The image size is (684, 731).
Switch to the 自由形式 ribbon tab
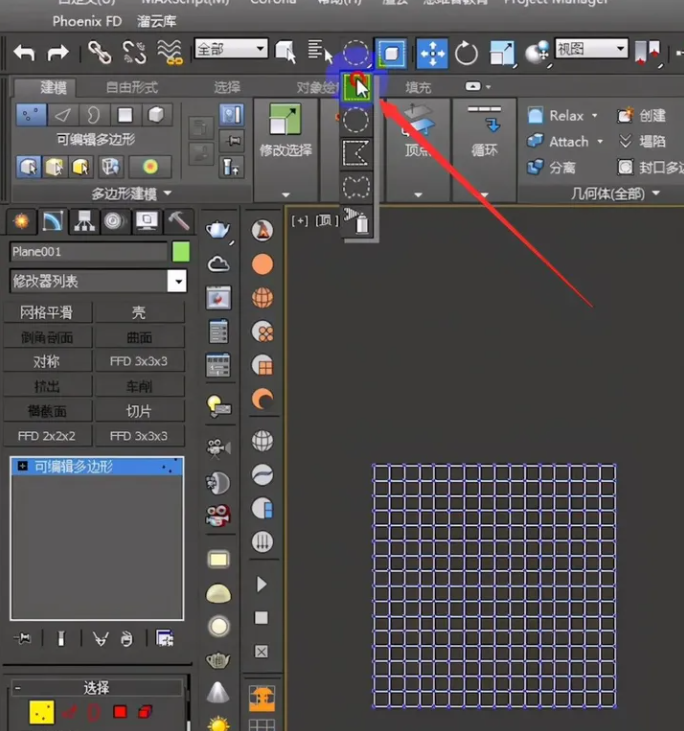pos(132,87)
